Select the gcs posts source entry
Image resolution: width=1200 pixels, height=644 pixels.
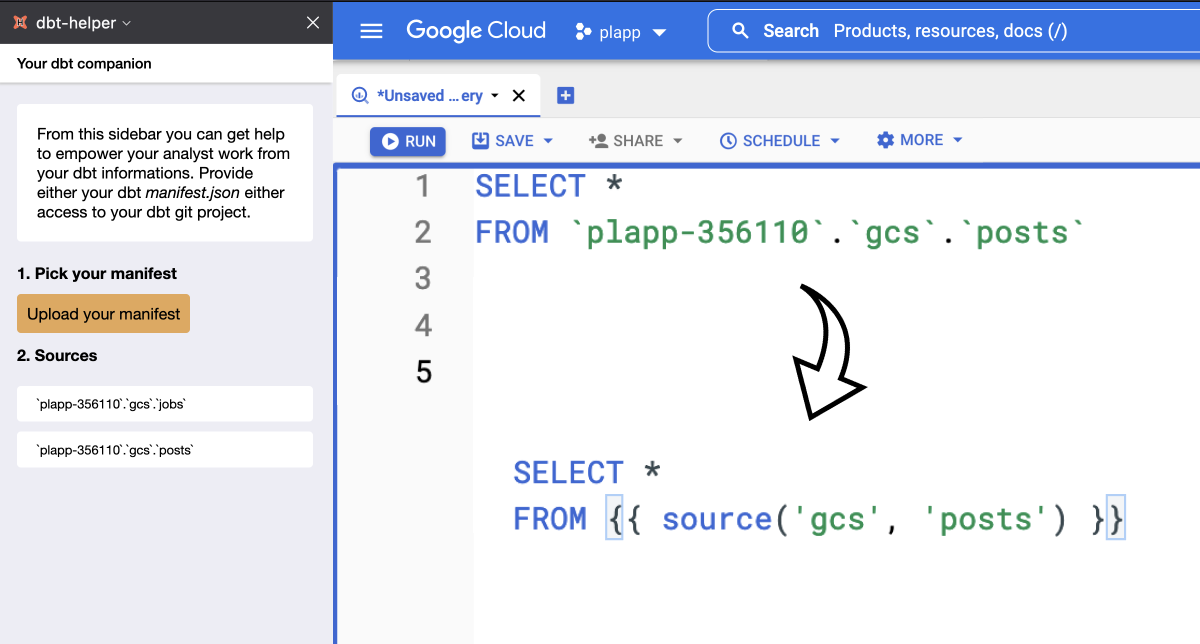pos(165,450)
